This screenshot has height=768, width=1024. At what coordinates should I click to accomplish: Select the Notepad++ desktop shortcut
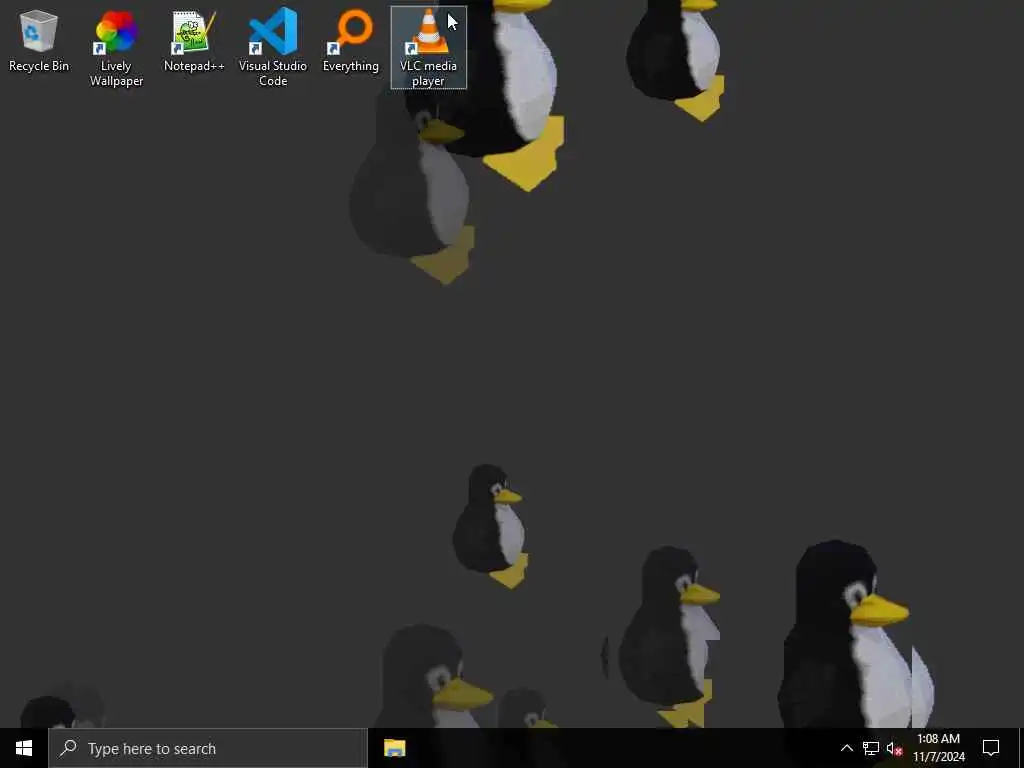(x=194, y=40)
